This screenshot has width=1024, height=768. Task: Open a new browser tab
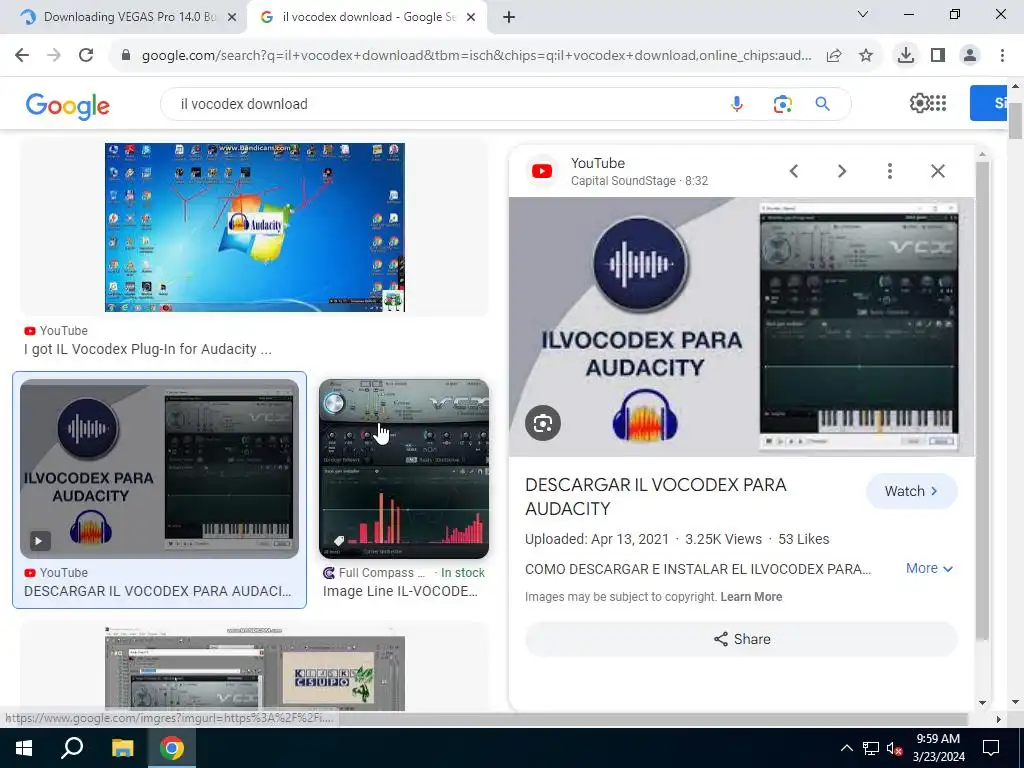pyautogui.click(x=509, y=17)
